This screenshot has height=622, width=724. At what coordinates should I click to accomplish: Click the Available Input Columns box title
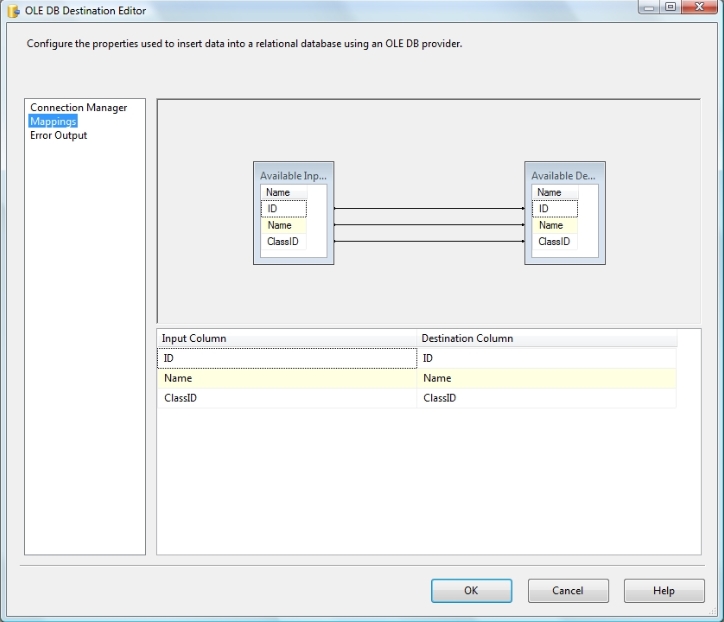293,175
